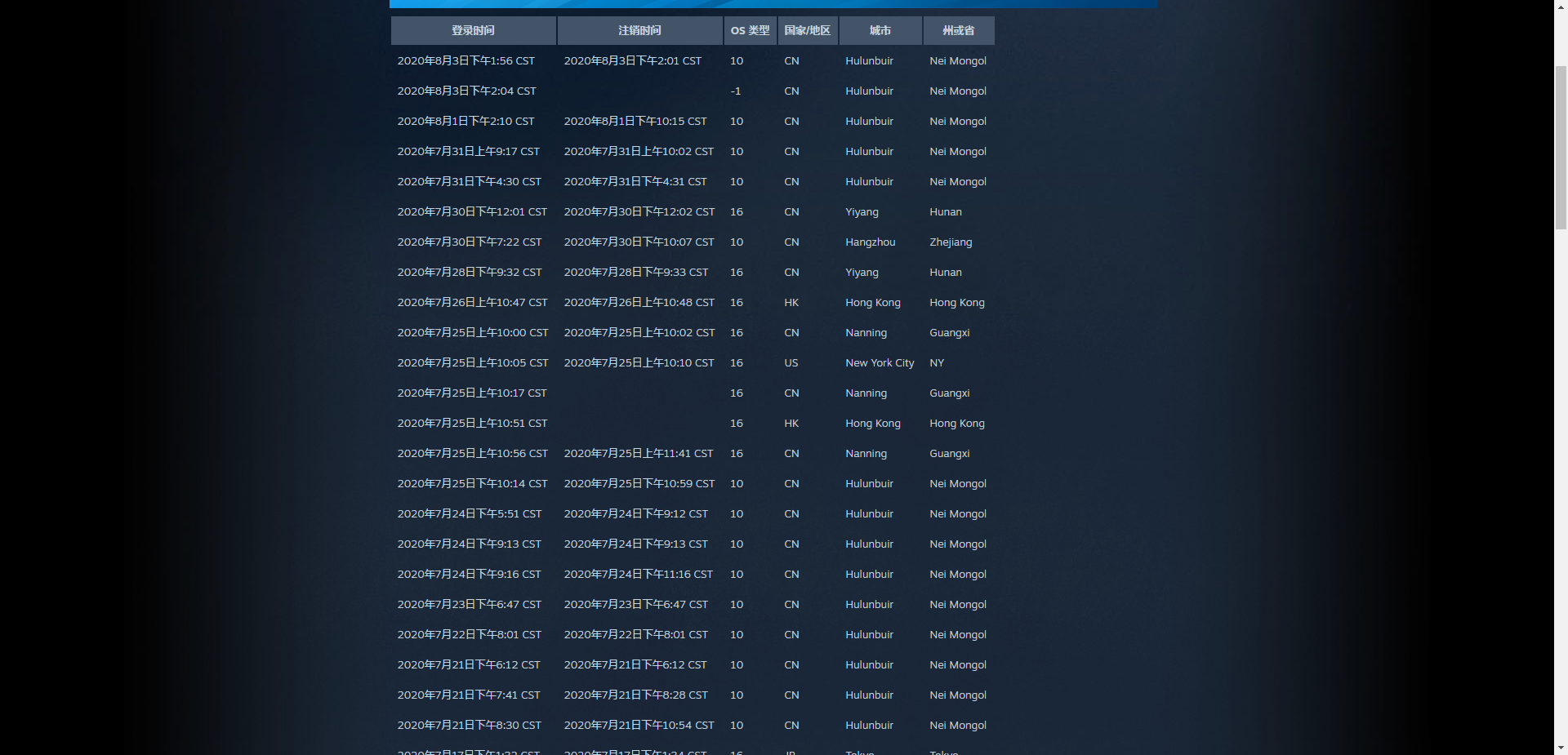Click the -1 OS type value
The image size is (1568, 755).
coord(736,91)
